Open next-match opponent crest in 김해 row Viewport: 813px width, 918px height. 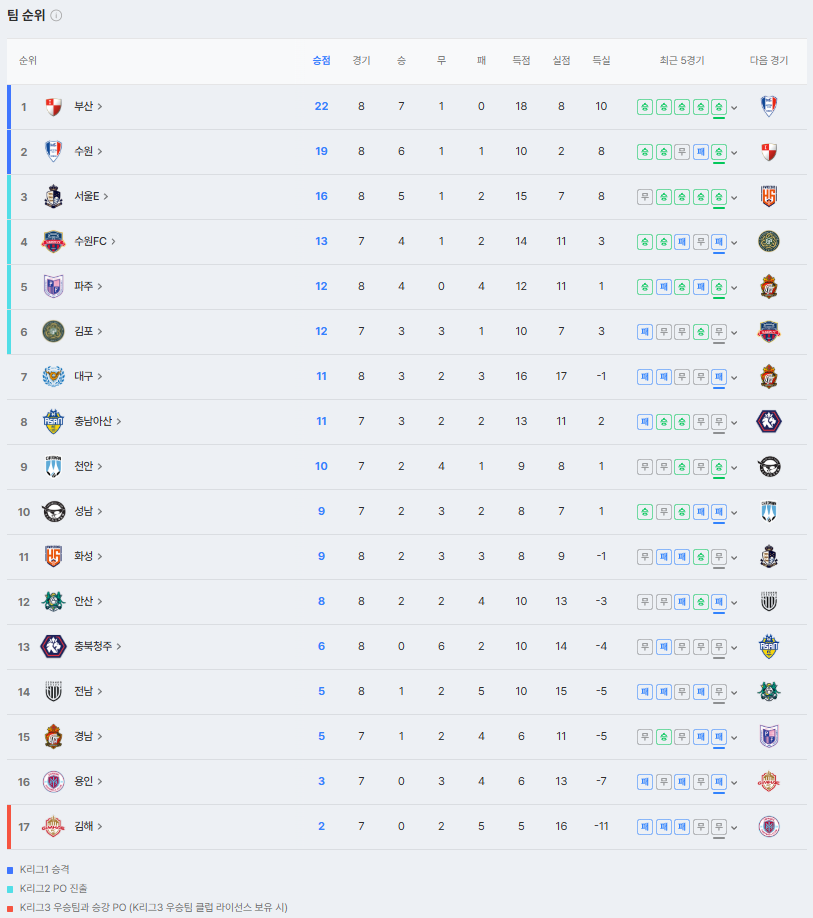(769, 826)
